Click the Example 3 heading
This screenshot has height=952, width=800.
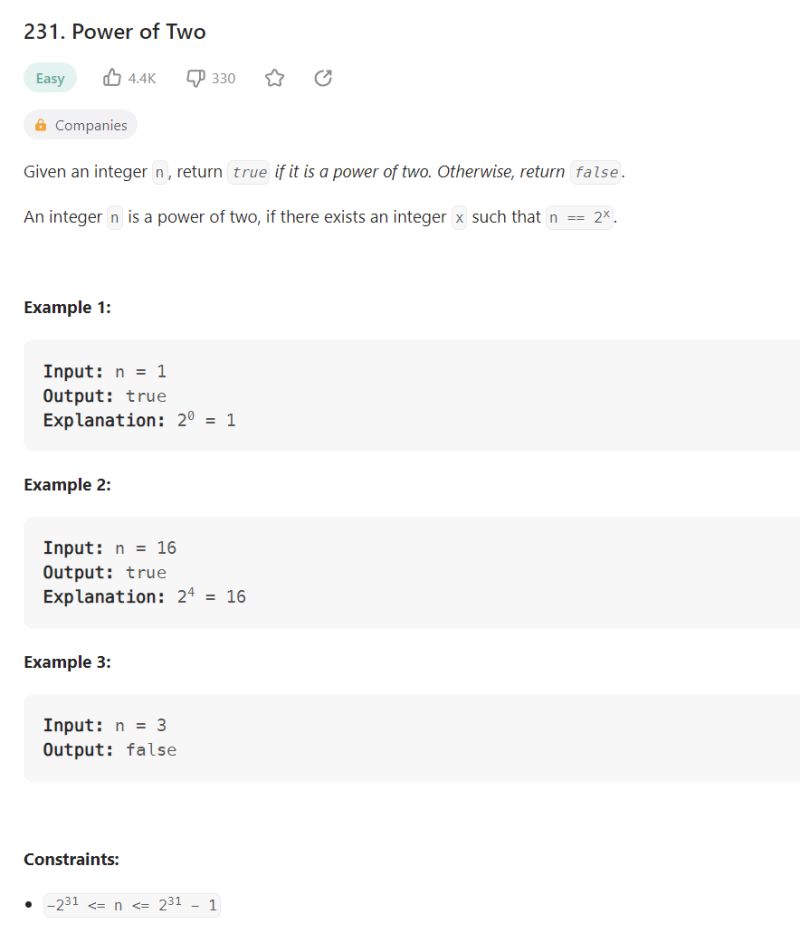tap(67, 662)
